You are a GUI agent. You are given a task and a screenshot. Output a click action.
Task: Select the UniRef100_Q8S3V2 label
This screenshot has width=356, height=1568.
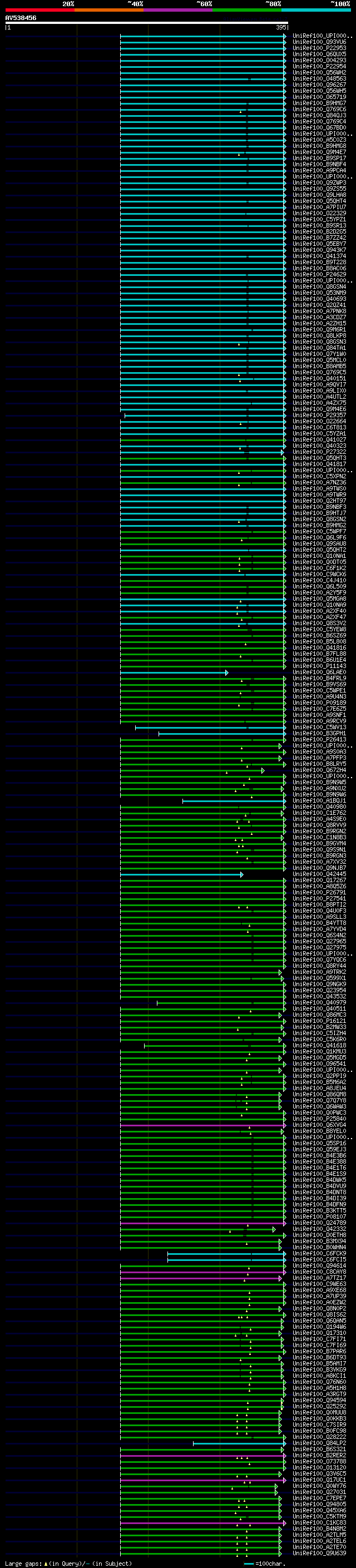click(319, 624)
